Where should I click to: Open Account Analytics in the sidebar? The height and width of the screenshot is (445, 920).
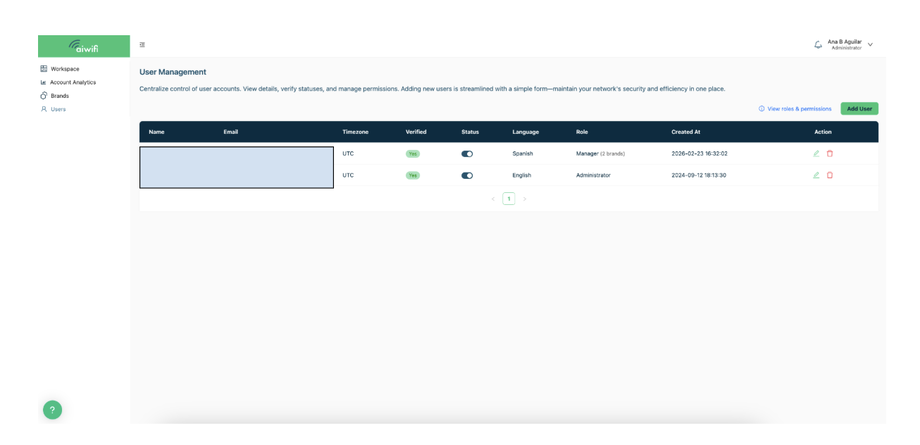(x=73, y=82)
